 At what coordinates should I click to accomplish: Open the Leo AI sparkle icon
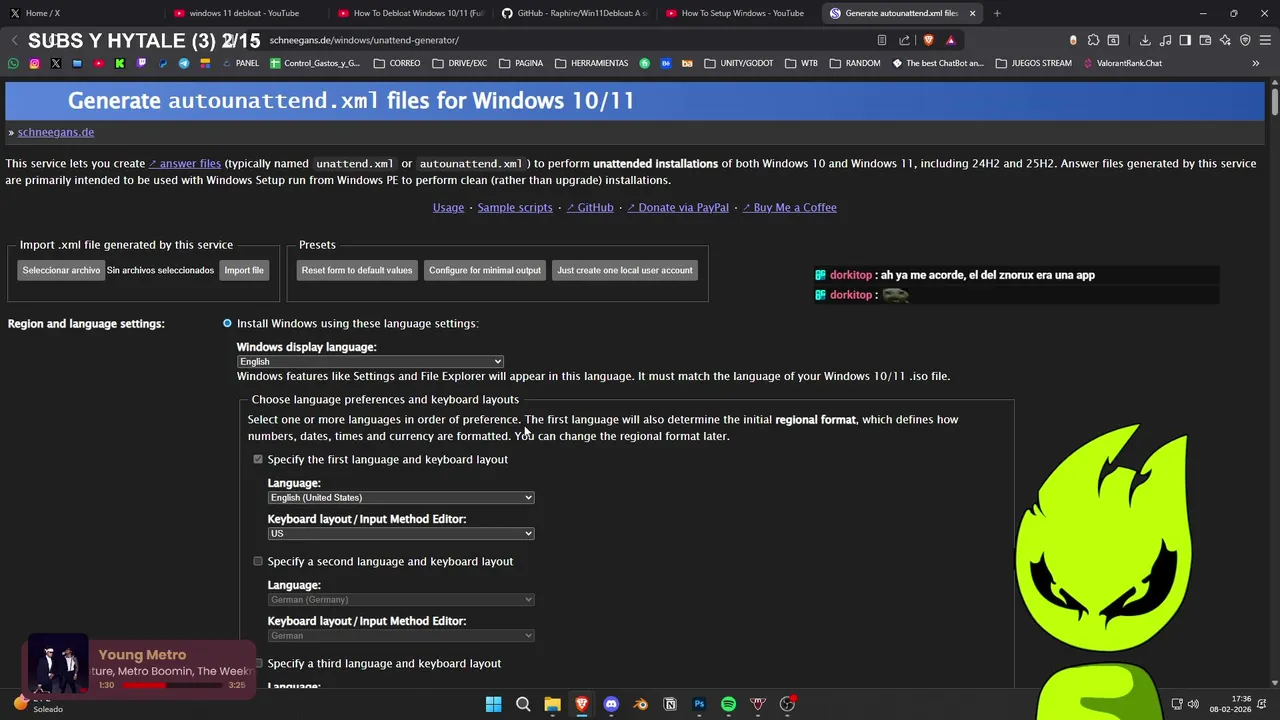1225,40
